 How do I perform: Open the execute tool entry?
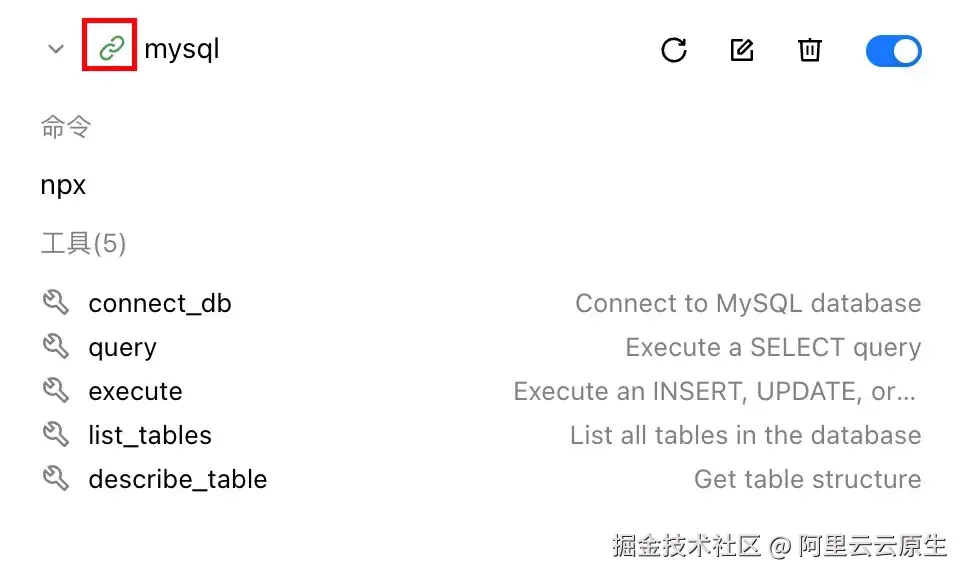click(x=135, y=392)
